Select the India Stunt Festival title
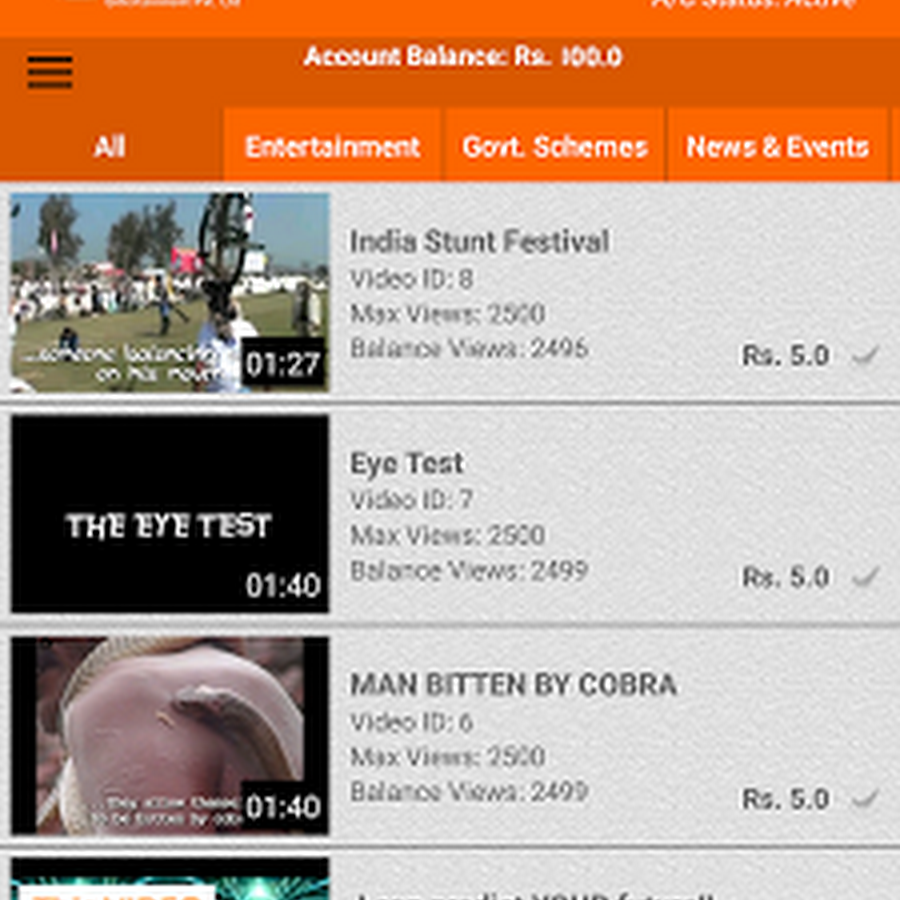900x900 pixels. (480, 241)
